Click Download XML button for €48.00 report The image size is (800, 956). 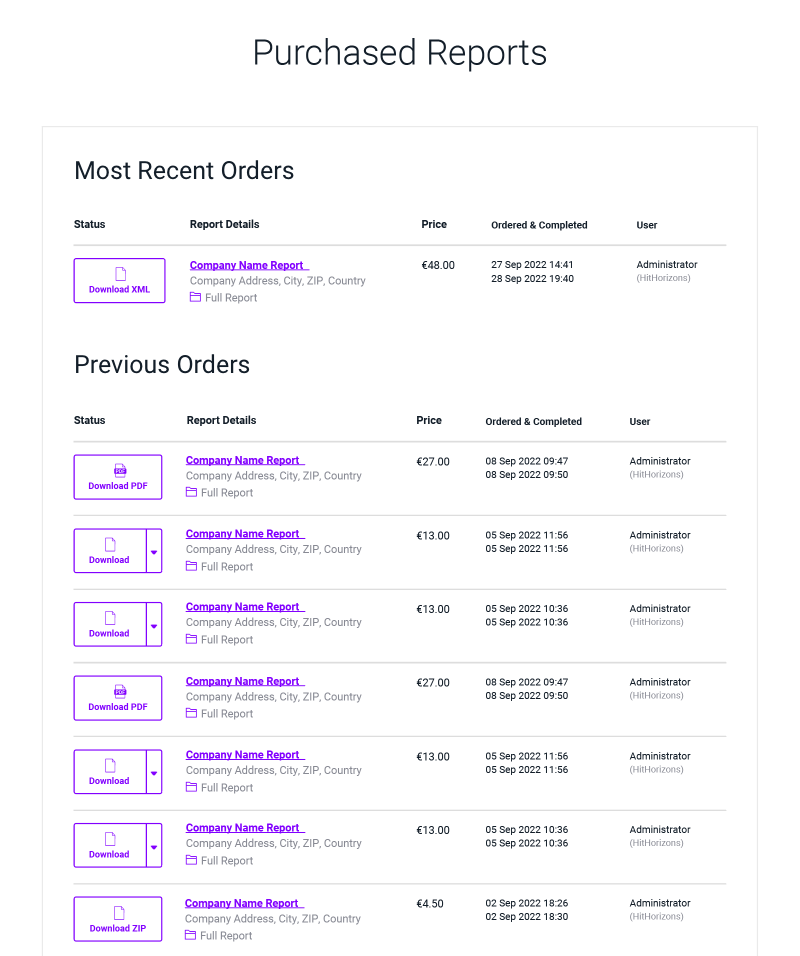click(120, 280)
